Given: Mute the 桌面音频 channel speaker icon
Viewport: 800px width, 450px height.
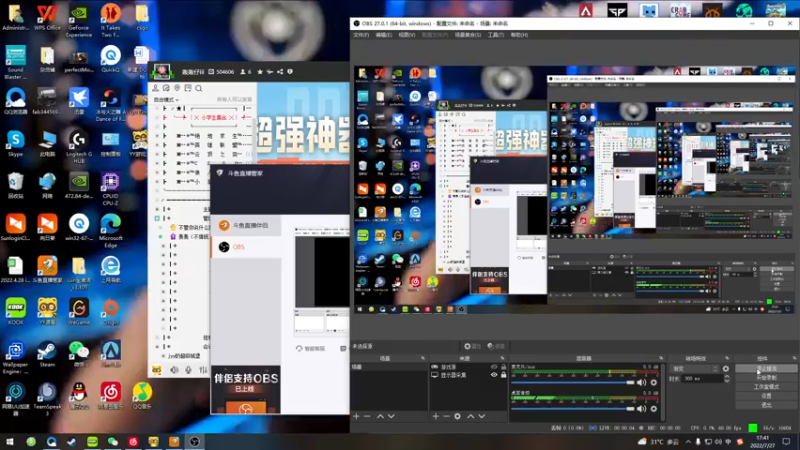Looking at the screenshot, I should [x=641, y=409].
